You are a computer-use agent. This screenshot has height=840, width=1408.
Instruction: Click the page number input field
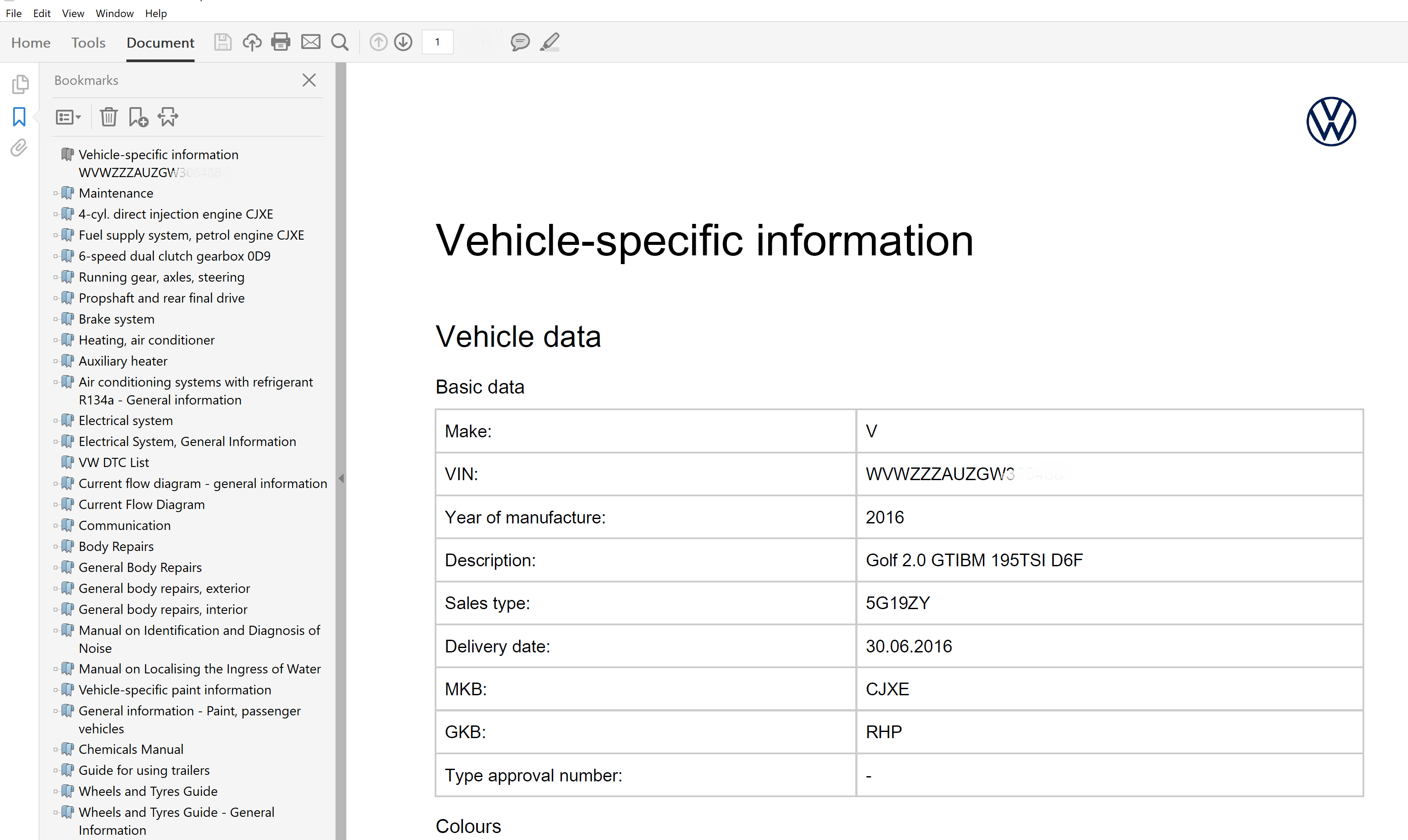(x=437, y=42)
